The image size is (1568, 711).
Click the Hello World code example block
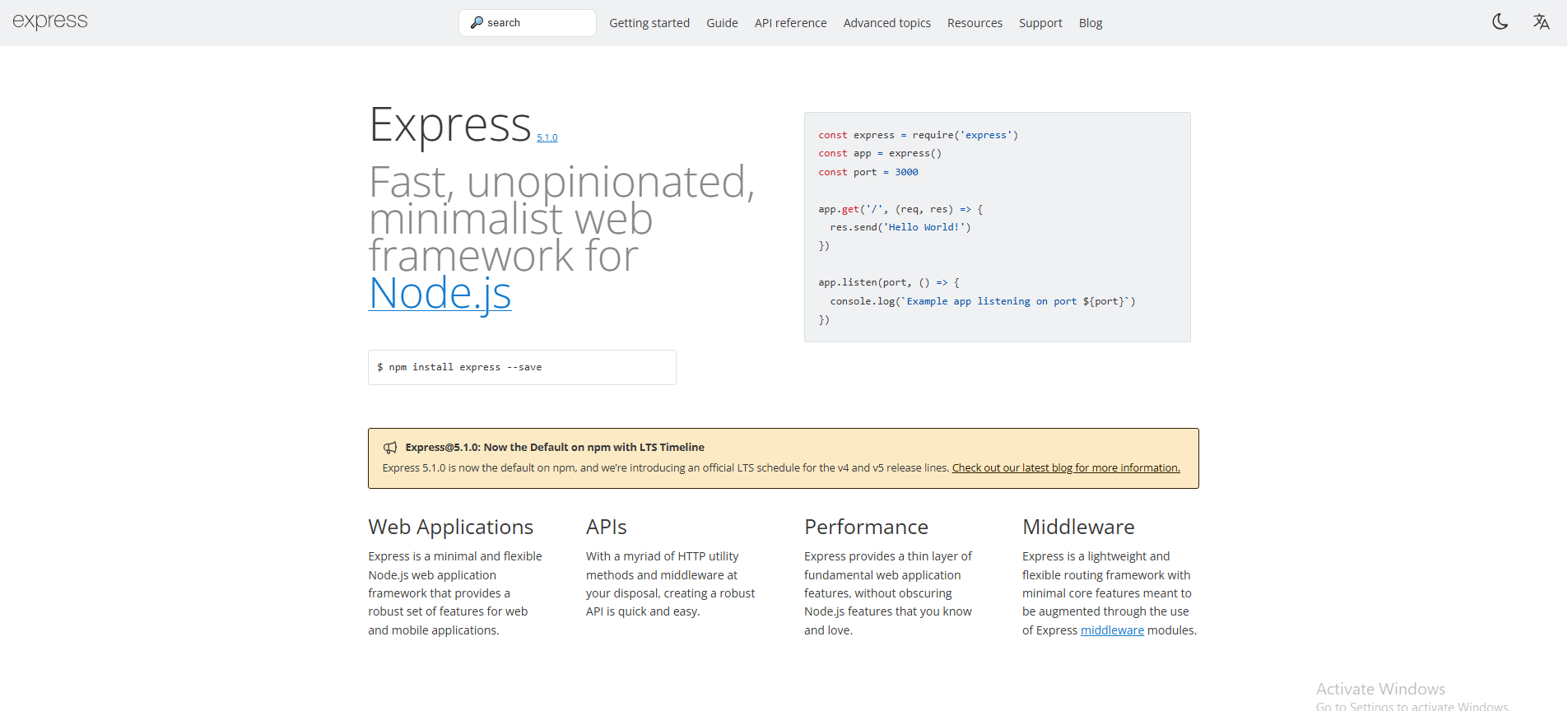(x=998, y=227)
